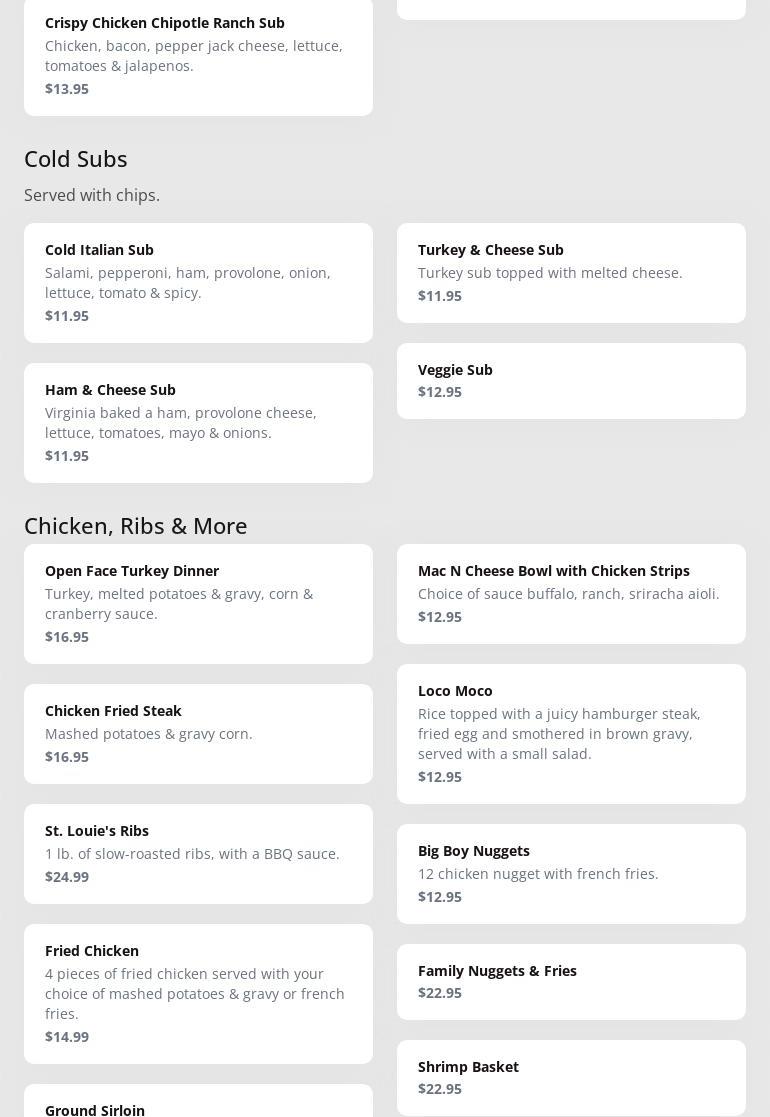Open the Fried Chicken menu card
This screenshot has width=770, height=1117.
(x=198, y=993)
